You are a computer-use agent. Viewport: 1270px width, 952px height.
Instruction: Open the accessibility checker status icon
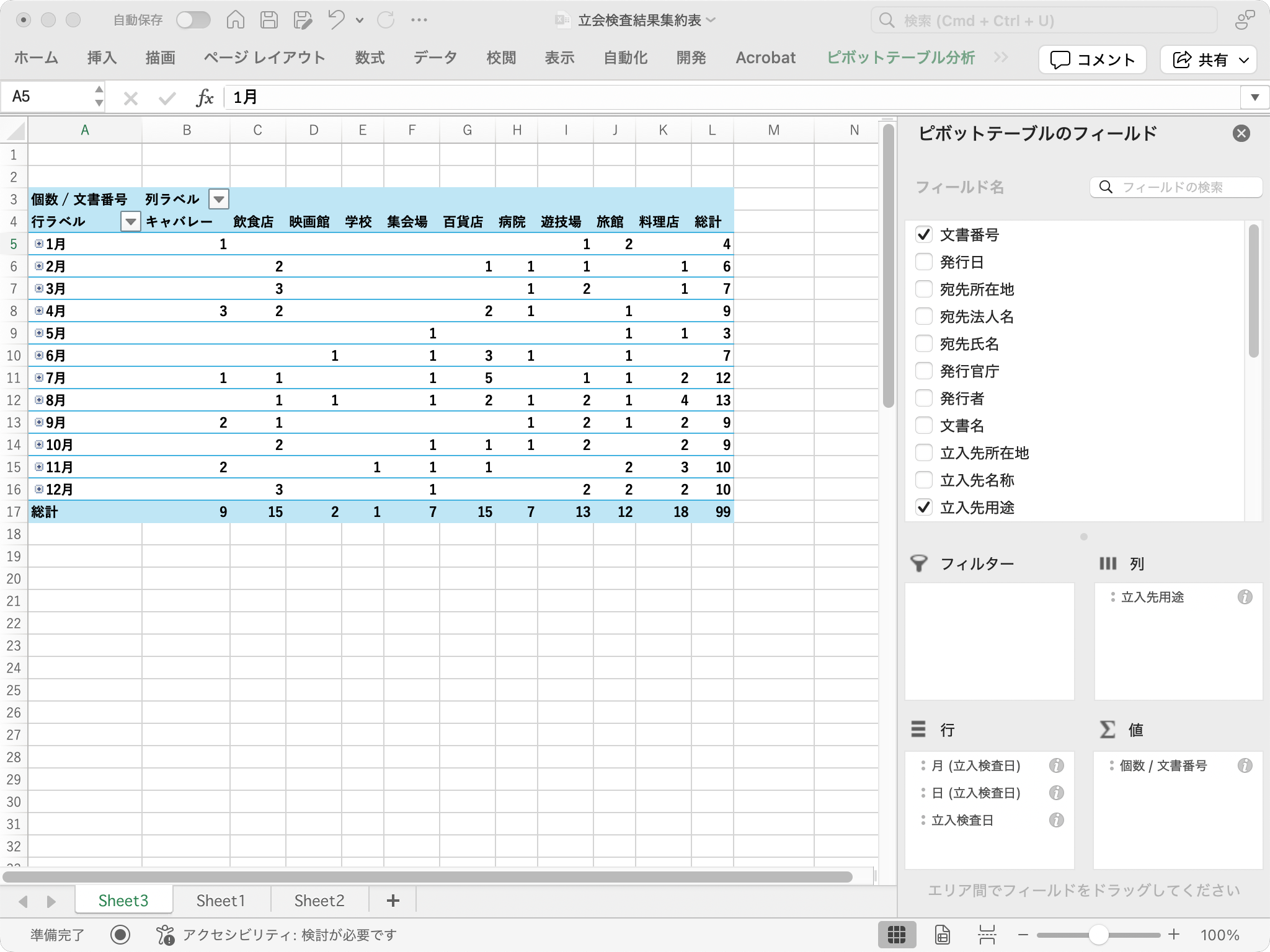[166, 935]
